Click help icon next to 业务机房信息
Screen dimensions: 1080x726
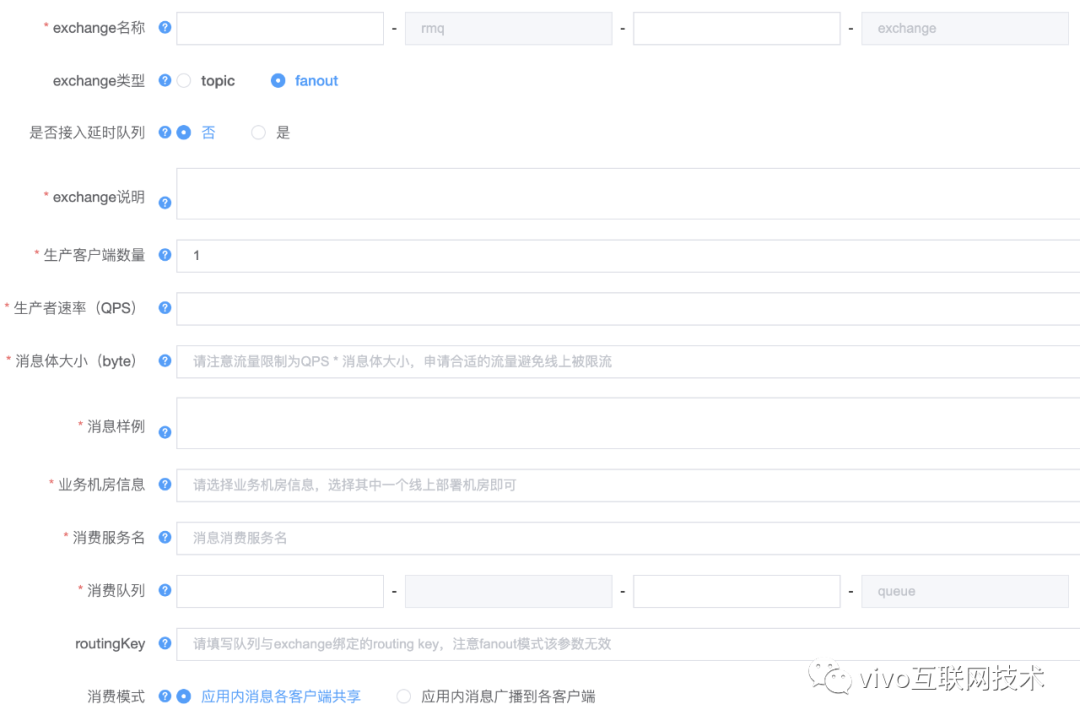165,484
